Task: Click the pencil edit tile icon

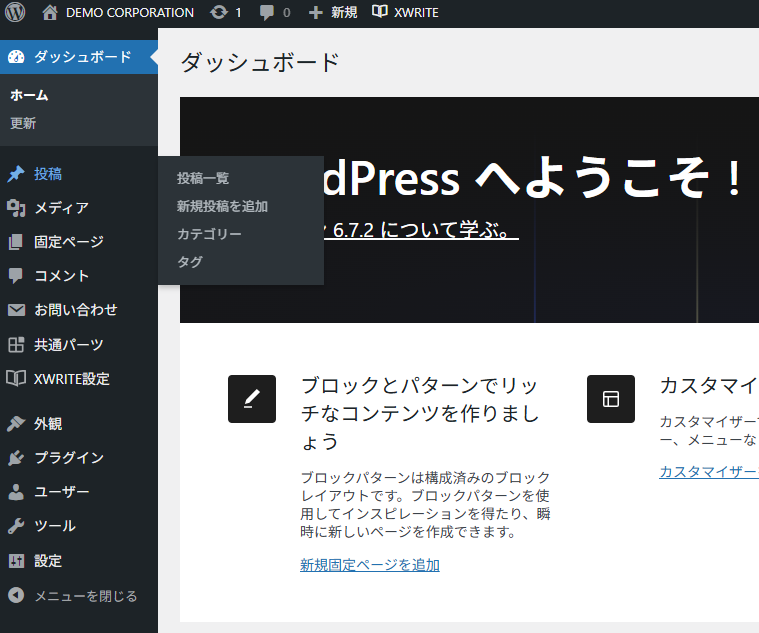Action: [x=252, y=399]
